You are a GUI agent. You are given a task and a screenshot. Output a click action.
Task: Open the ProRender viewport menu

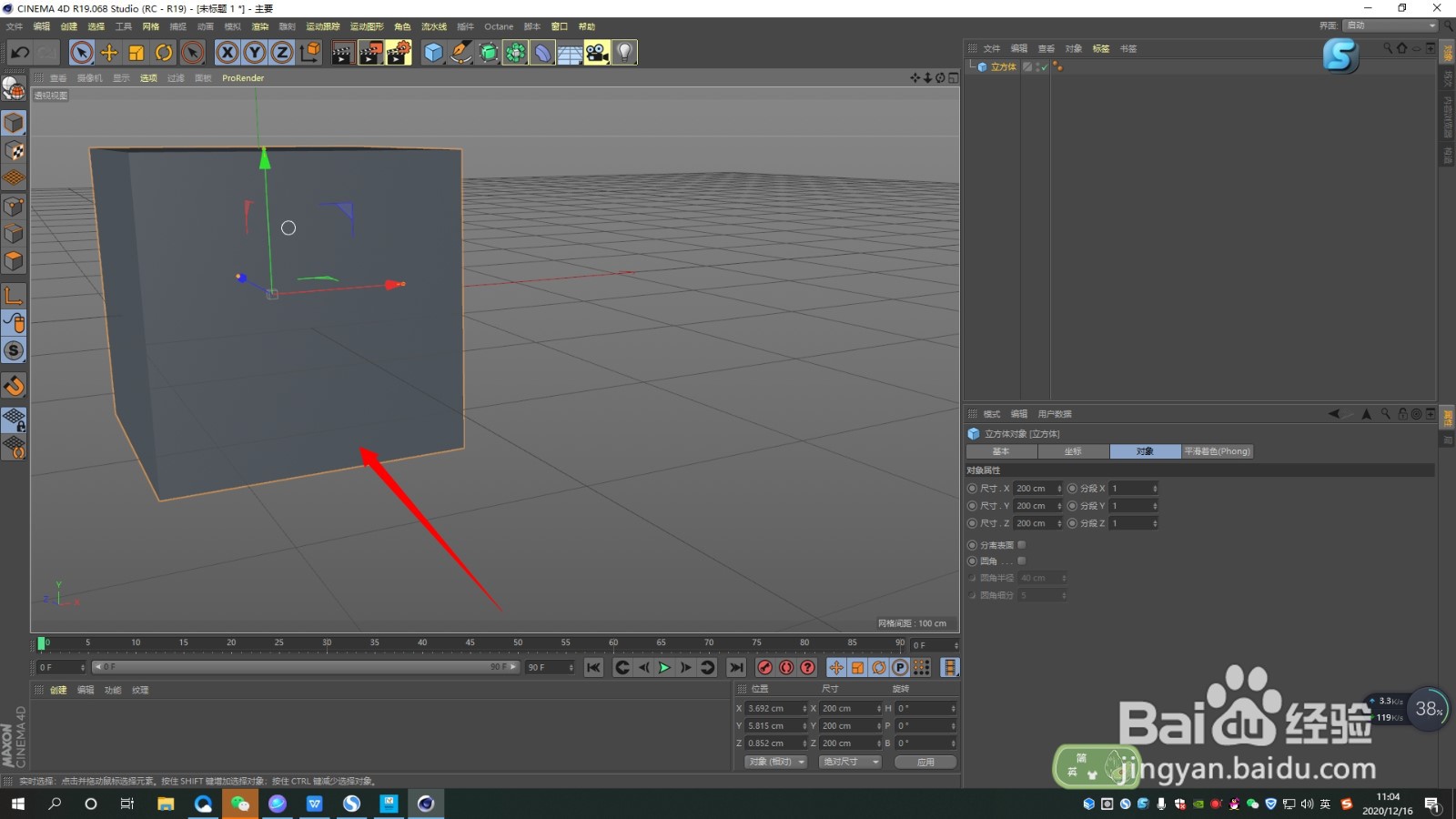pos(243,78)
